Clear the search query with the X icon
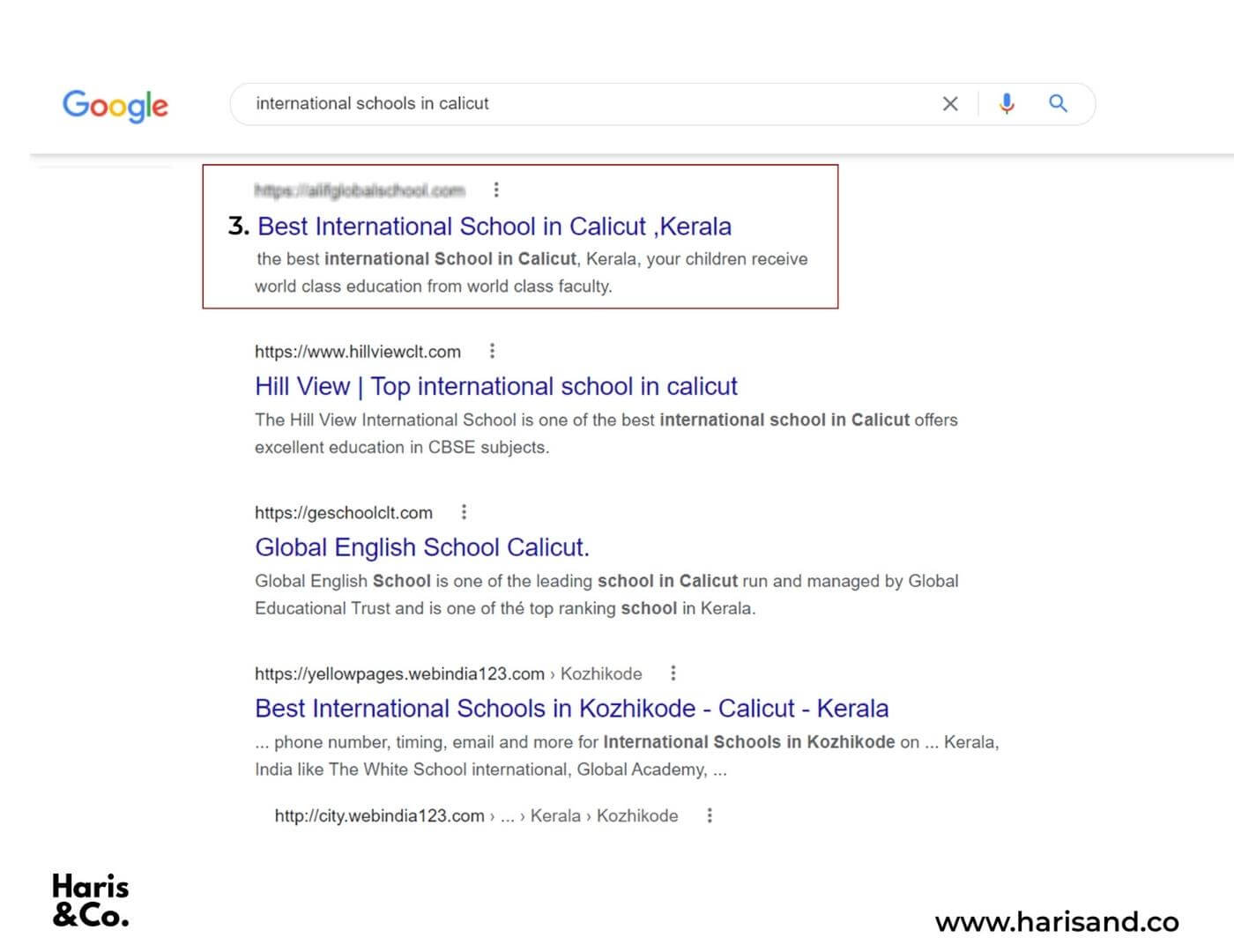This screenshot has height=952, width=1234. tap(950, 104)
